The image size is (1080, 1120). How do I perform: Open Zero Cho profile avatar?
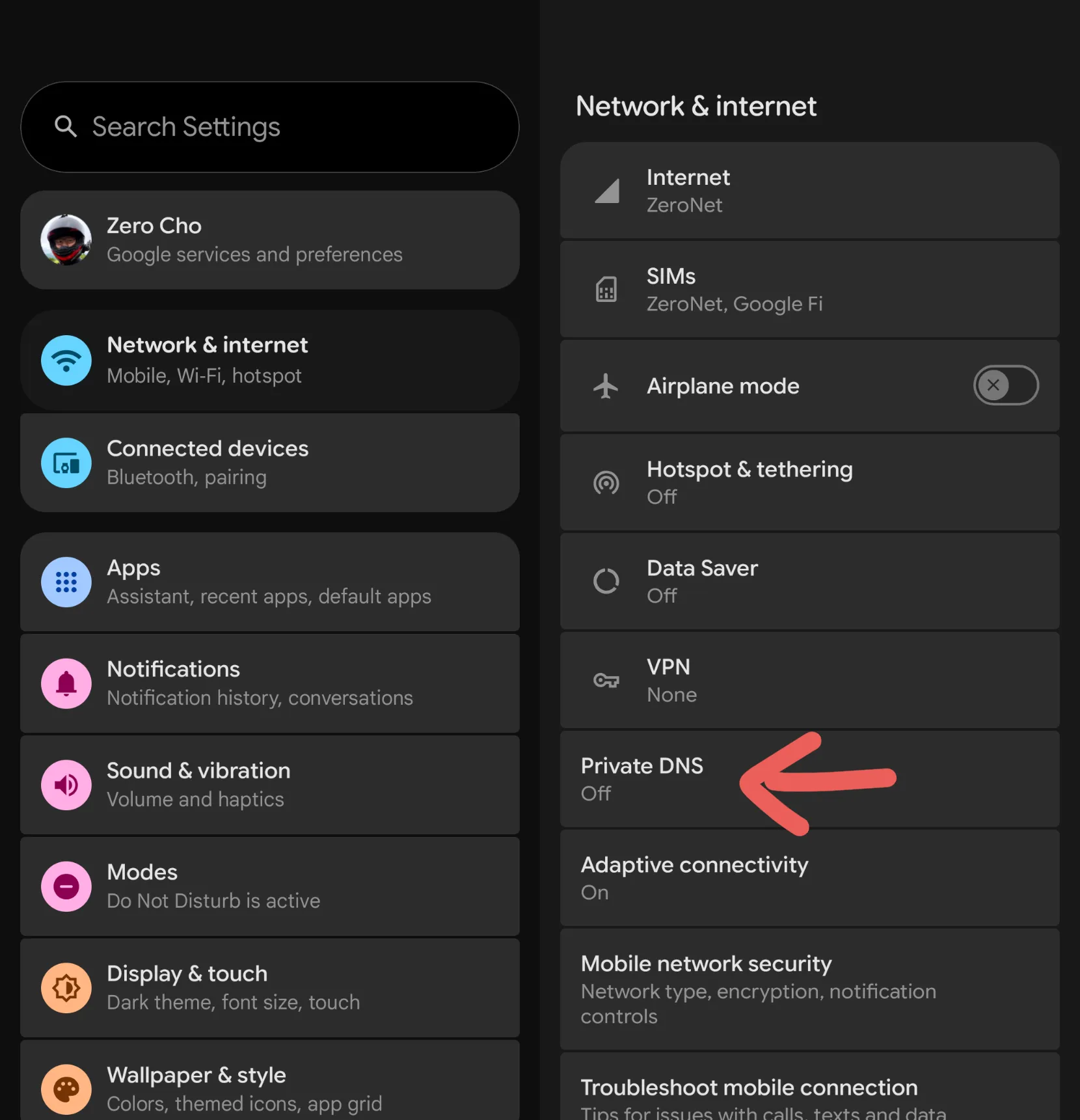pyautogui.click(x=66, y=240)
